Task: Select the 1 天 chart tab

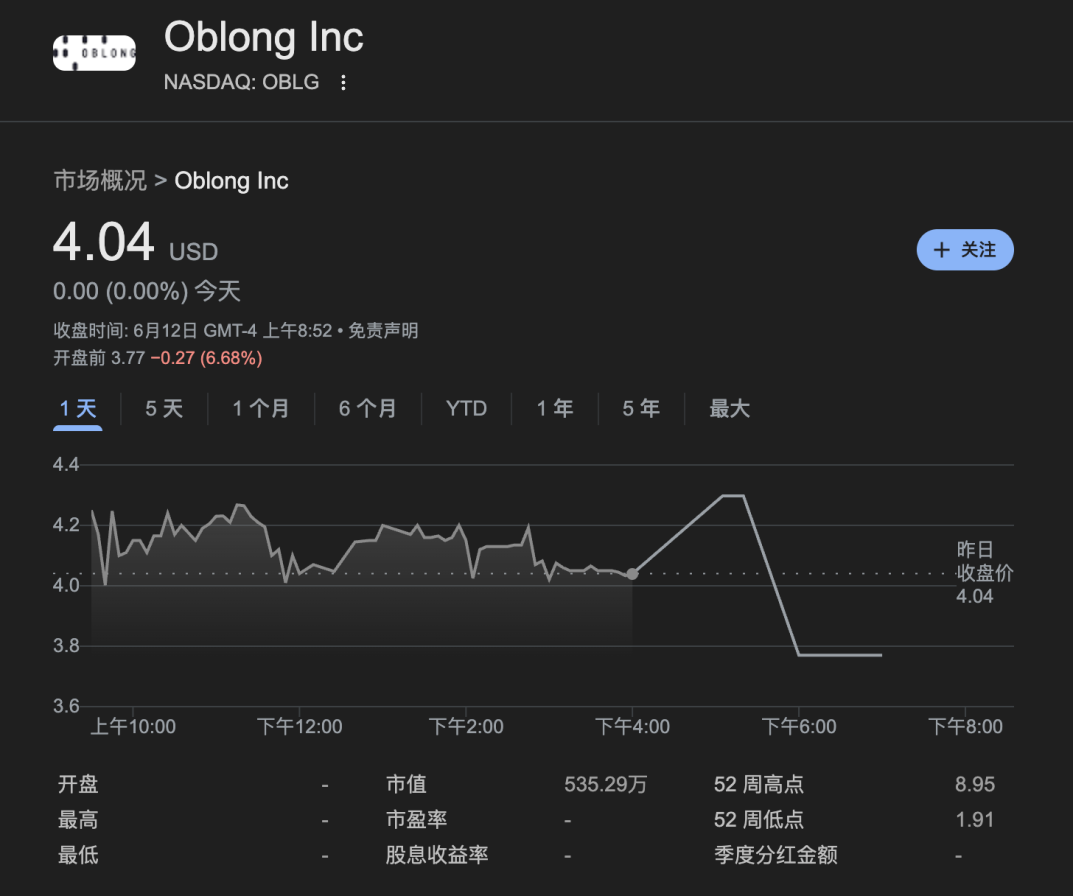Action: (78, 409)
